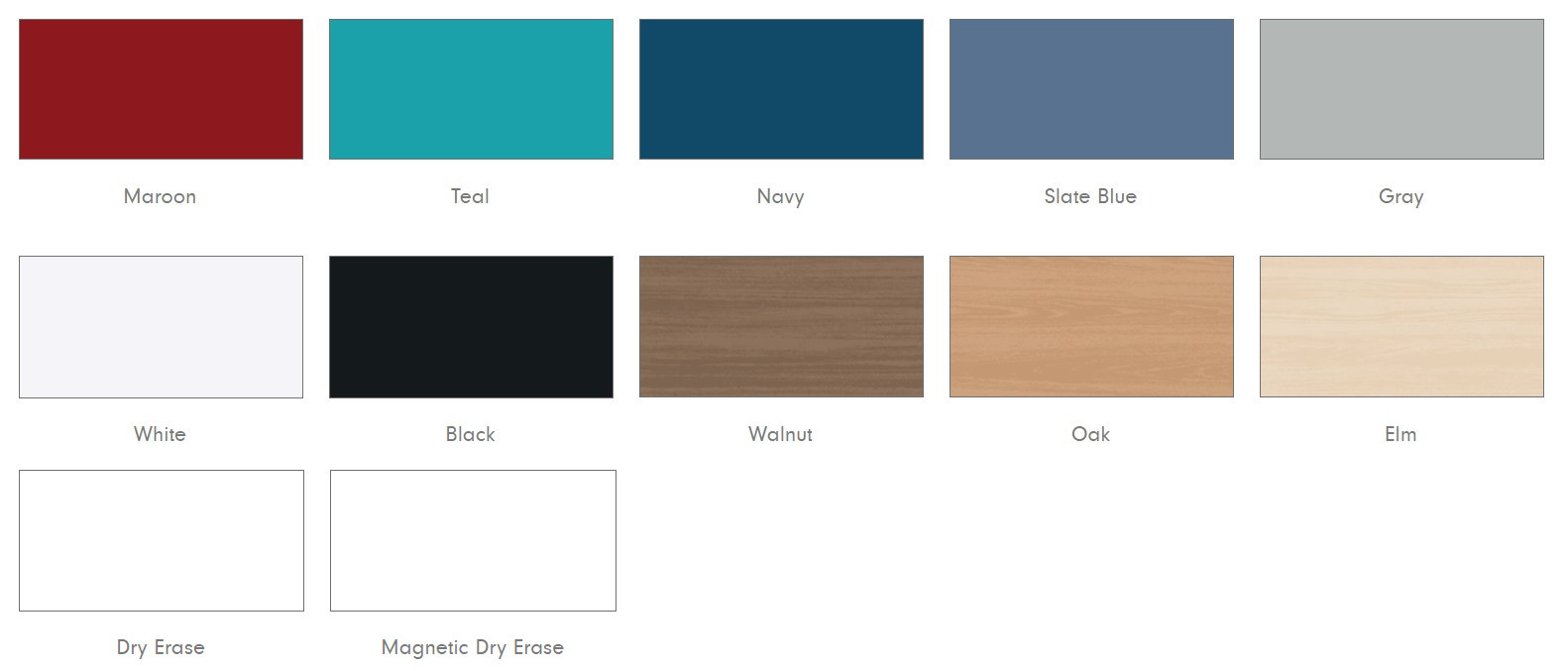Pick the Navy color swatch
Screen dimensions: 1568x671
(x=781, y=89)
